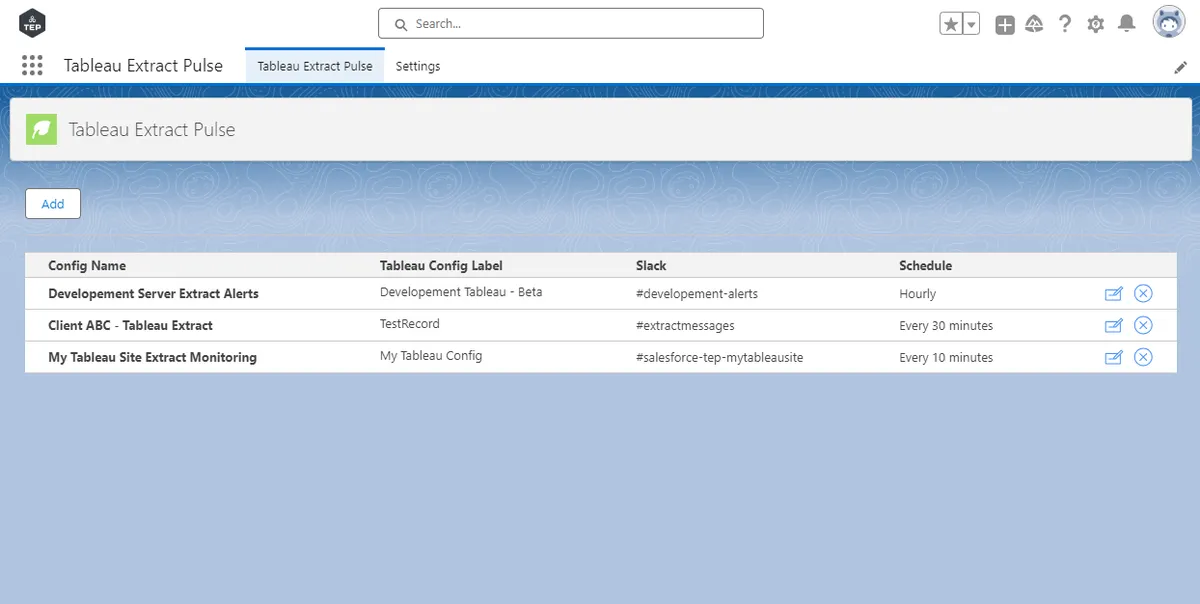Switch to the Settings tab
1200x604 pixels.
click(418, 66)
